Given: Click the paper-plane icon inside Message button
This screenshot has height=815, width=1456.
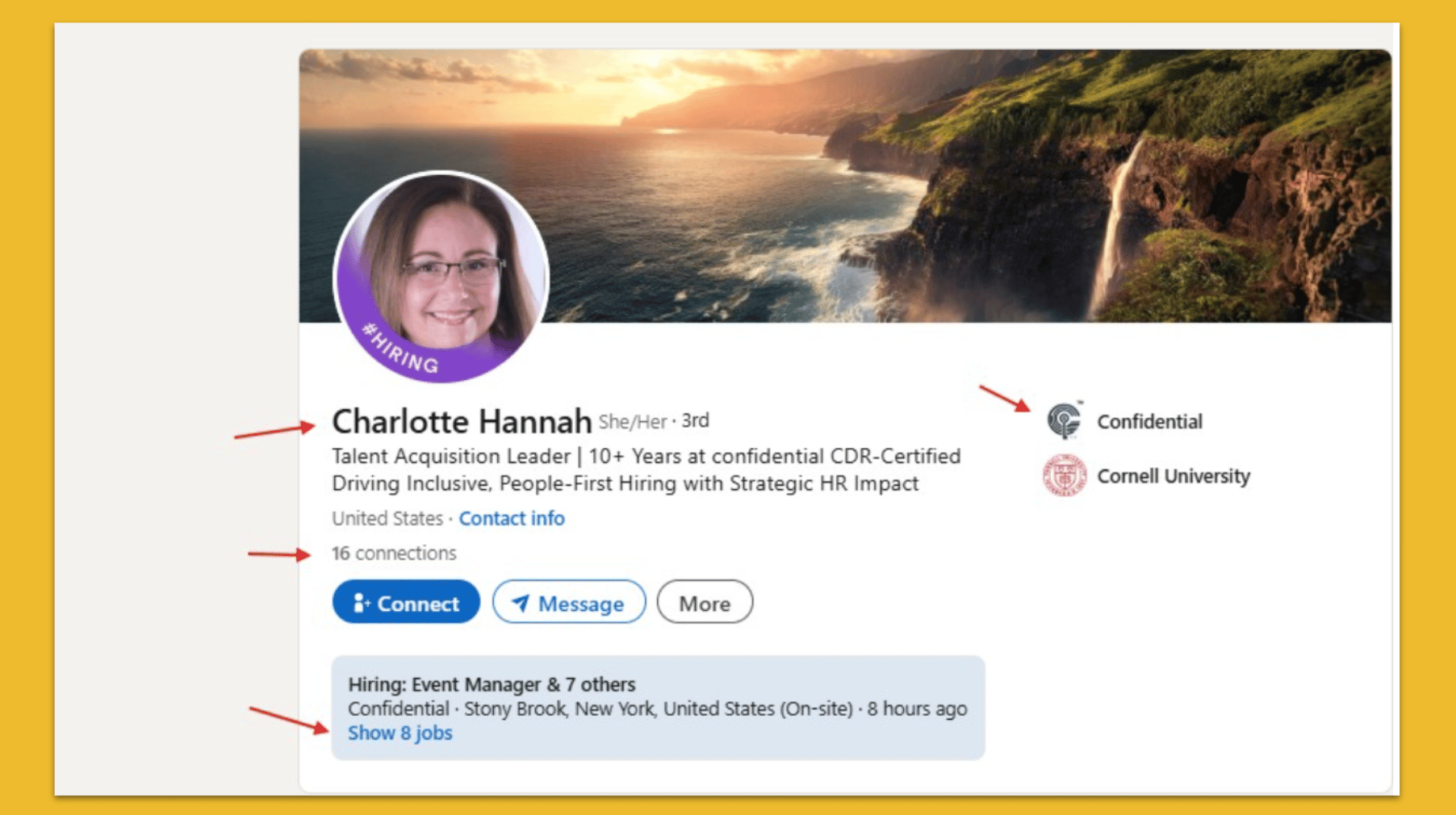Looking at the screenshot, I should click(x=521, y=603).
